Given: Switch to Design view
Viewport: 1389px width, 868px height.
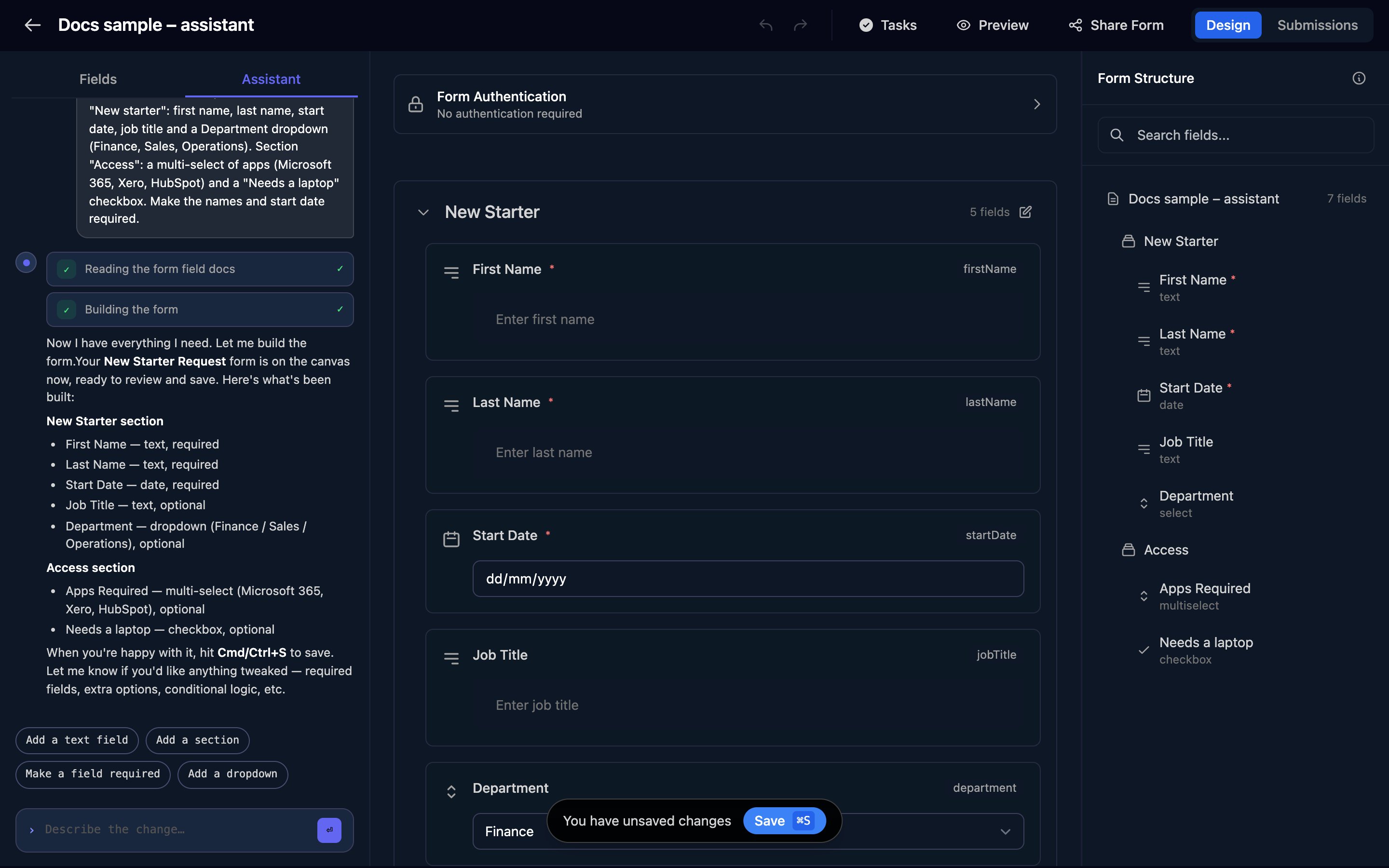Looking at the screenshot, I should point(1228,25).
